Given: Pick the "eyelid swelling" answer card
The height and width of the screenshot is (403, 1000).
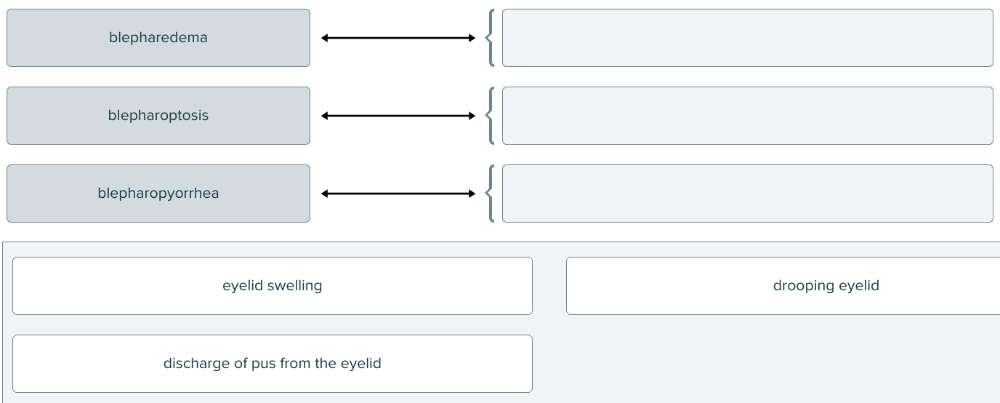Looking at the screenshot, I should coord(272,286).
